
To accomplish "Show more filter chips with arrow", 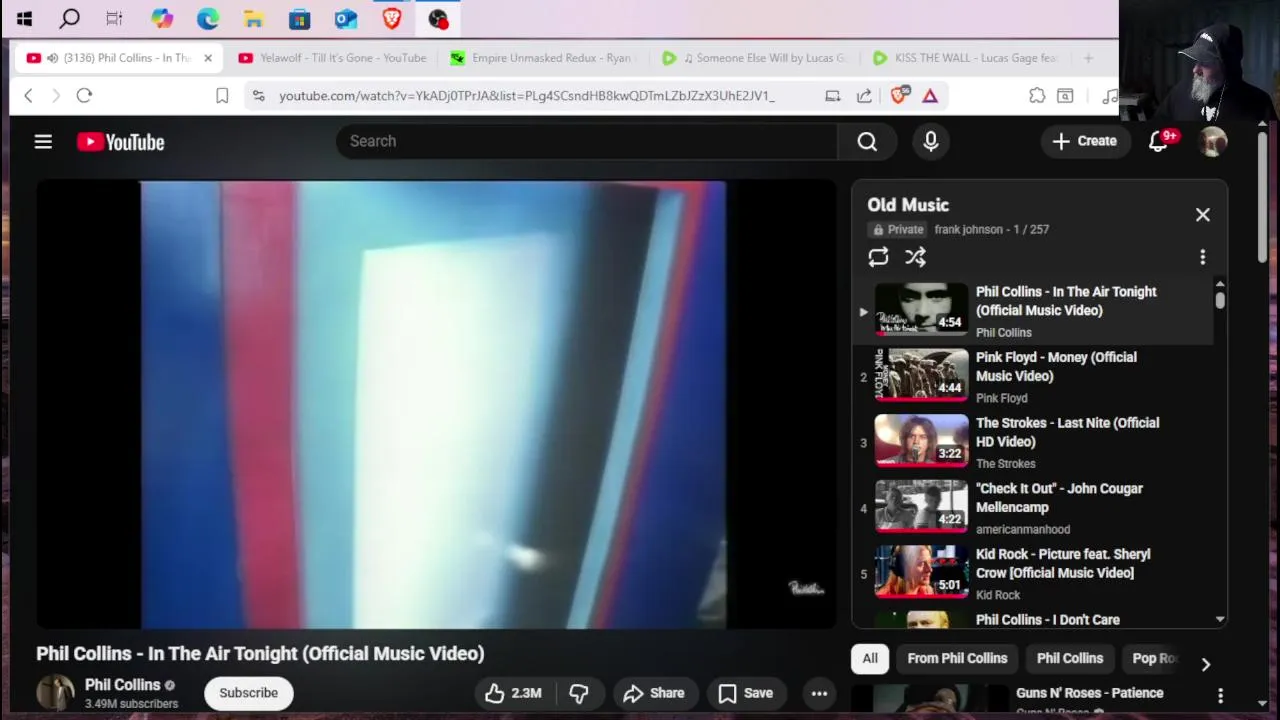I will pyautogui.click(x=1206, y=664).
